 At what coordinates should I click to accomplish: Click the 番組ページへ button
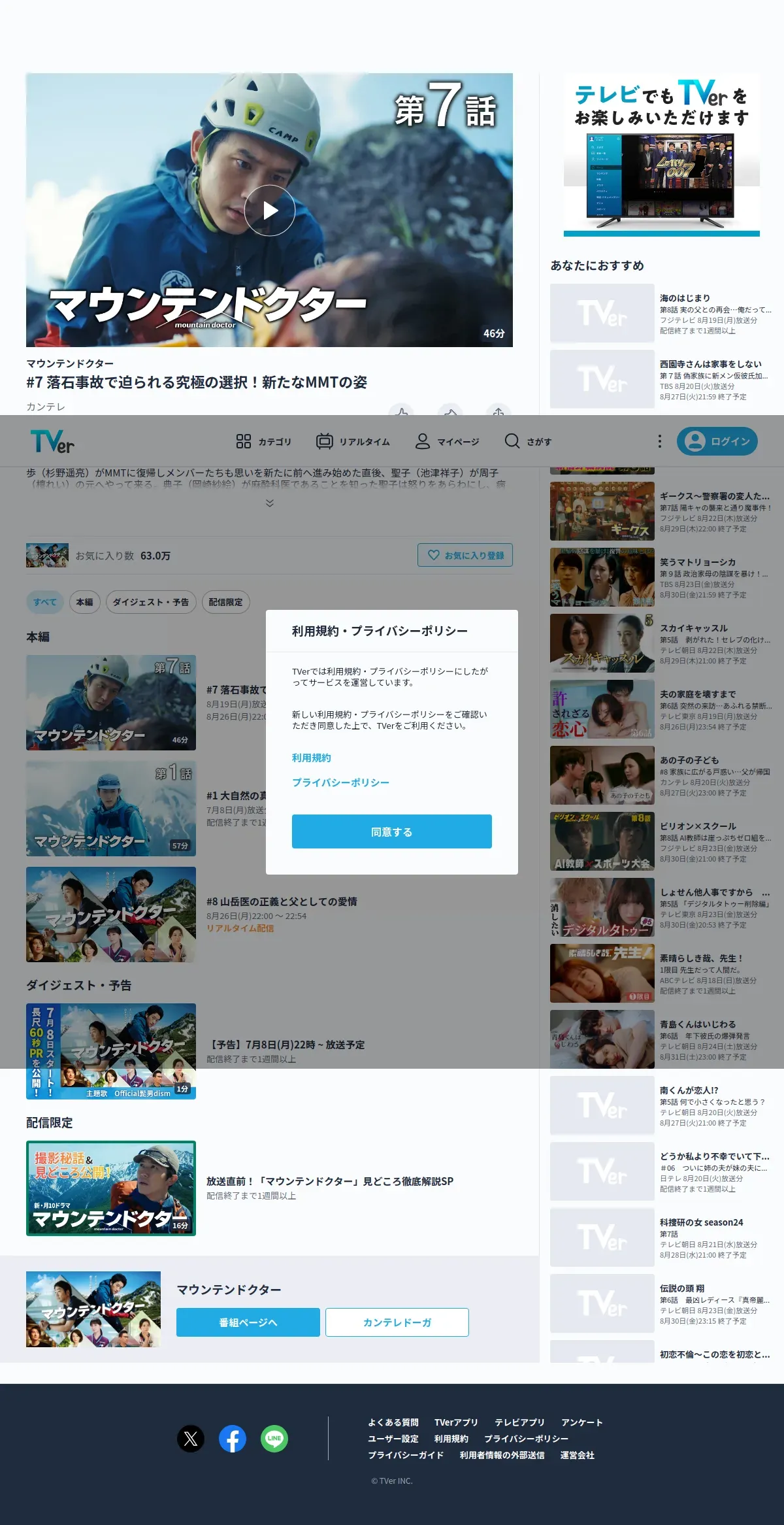click(x=248, y=1322)
